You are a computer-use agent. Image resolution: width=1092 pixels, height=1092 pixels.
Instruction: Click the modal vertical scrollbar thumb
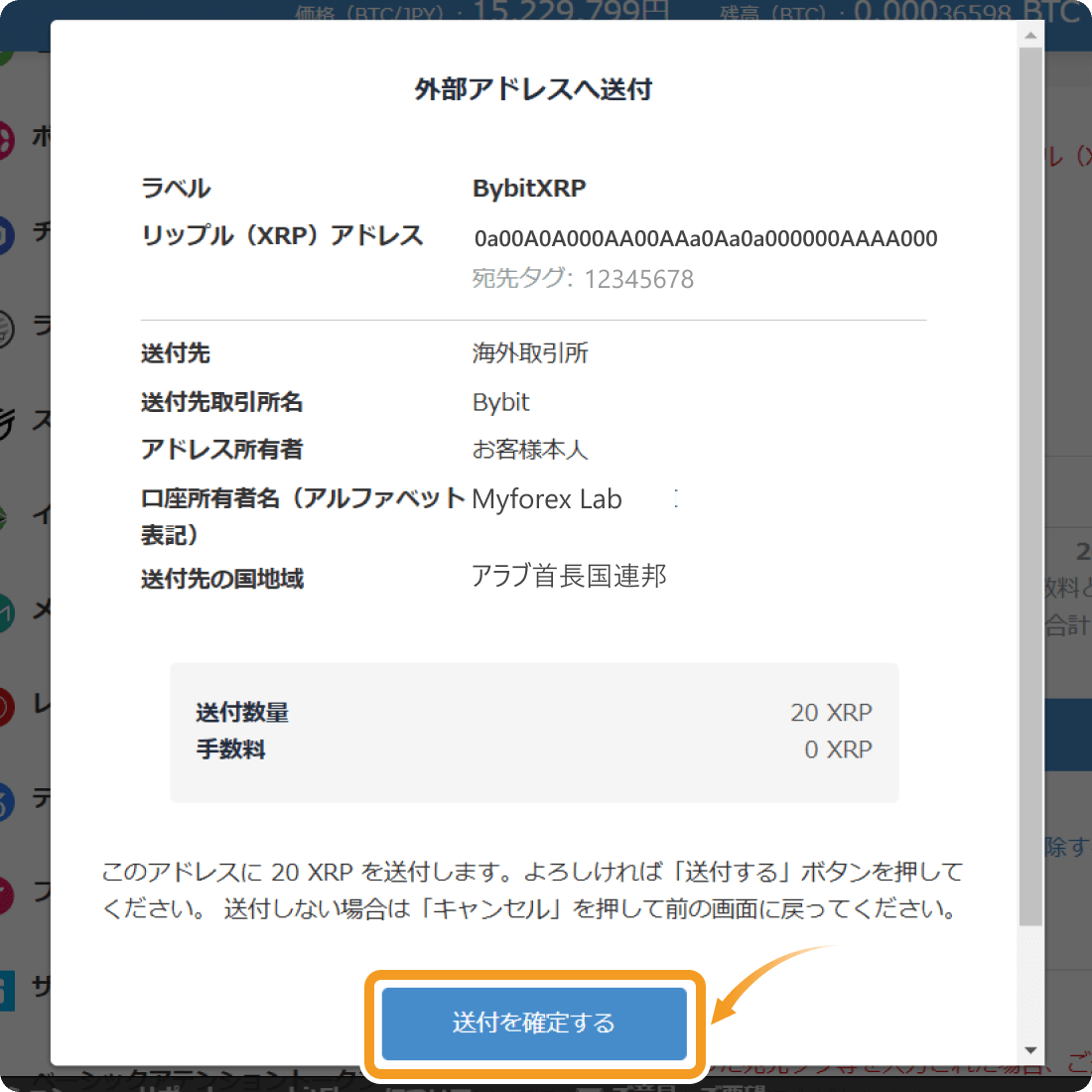(x=1030, y=486)
